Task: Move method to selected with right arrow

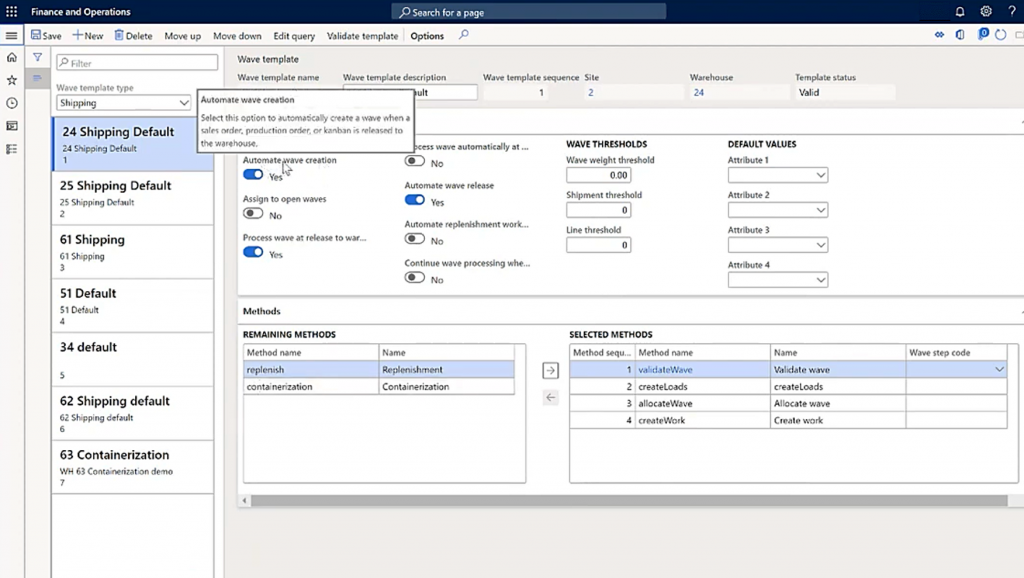Action: [550, 371]
